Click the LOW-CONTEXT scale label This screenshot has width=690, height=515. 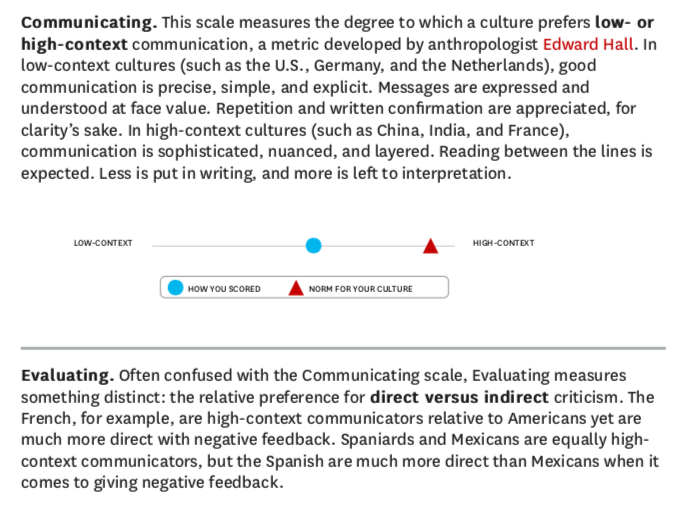[x=103, y=243]
